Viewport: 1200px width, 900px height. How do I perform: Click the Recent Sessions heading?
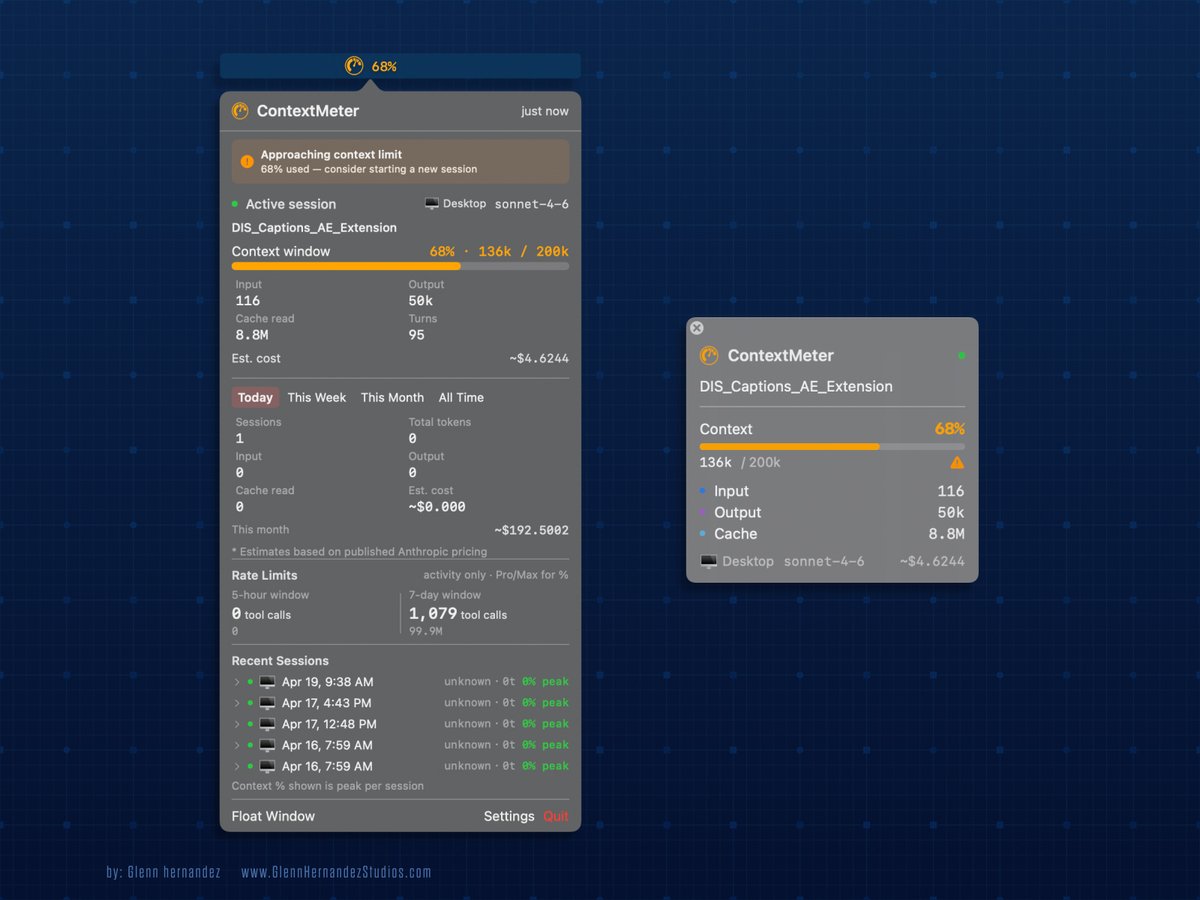pyautogui.click(x=280, y=661)
